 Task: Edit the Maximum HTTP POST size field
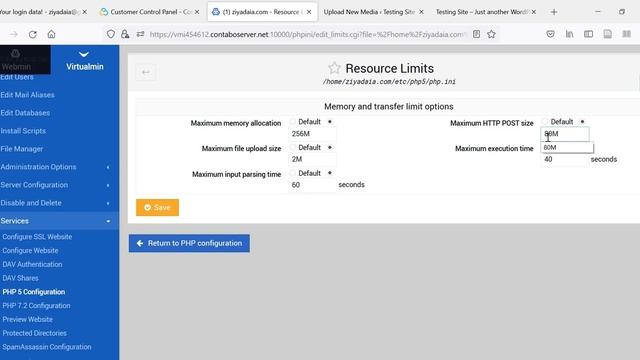pyautogui.click(x=565, y=133)
